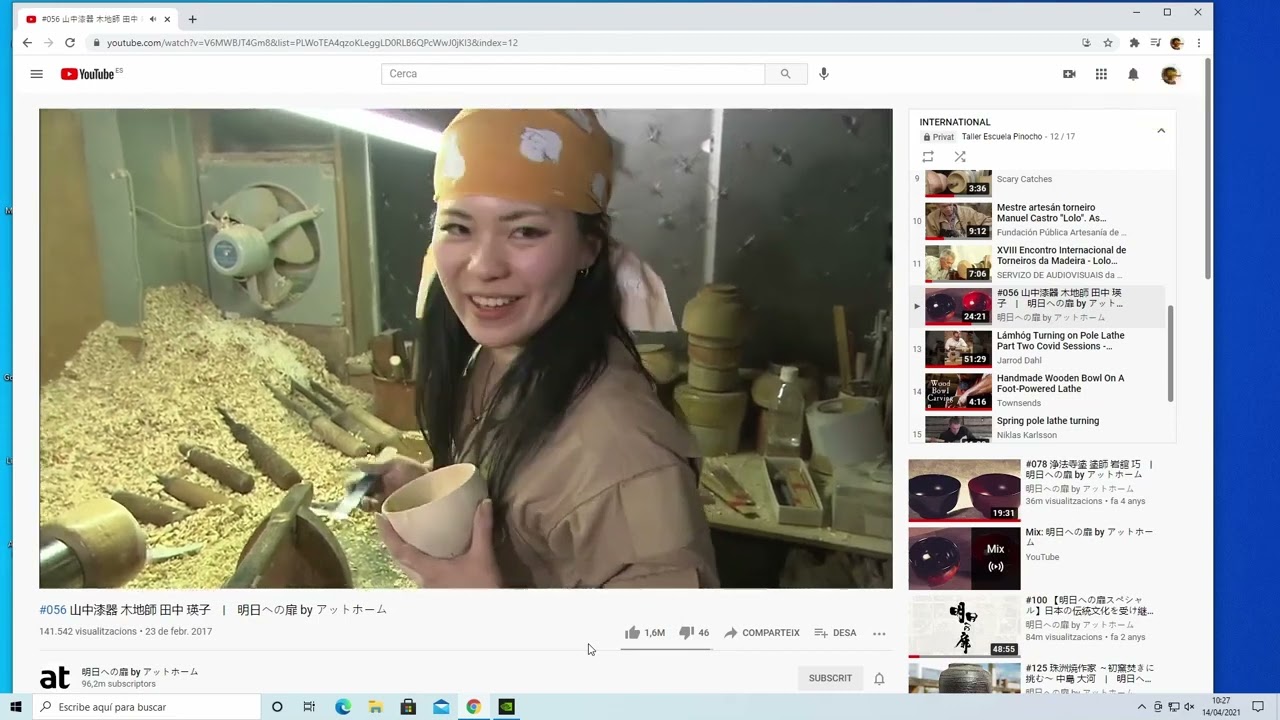Open Chrome profile avatar
The height and width of the screenshot is (720, 1280).
(x=1177, y=43)
